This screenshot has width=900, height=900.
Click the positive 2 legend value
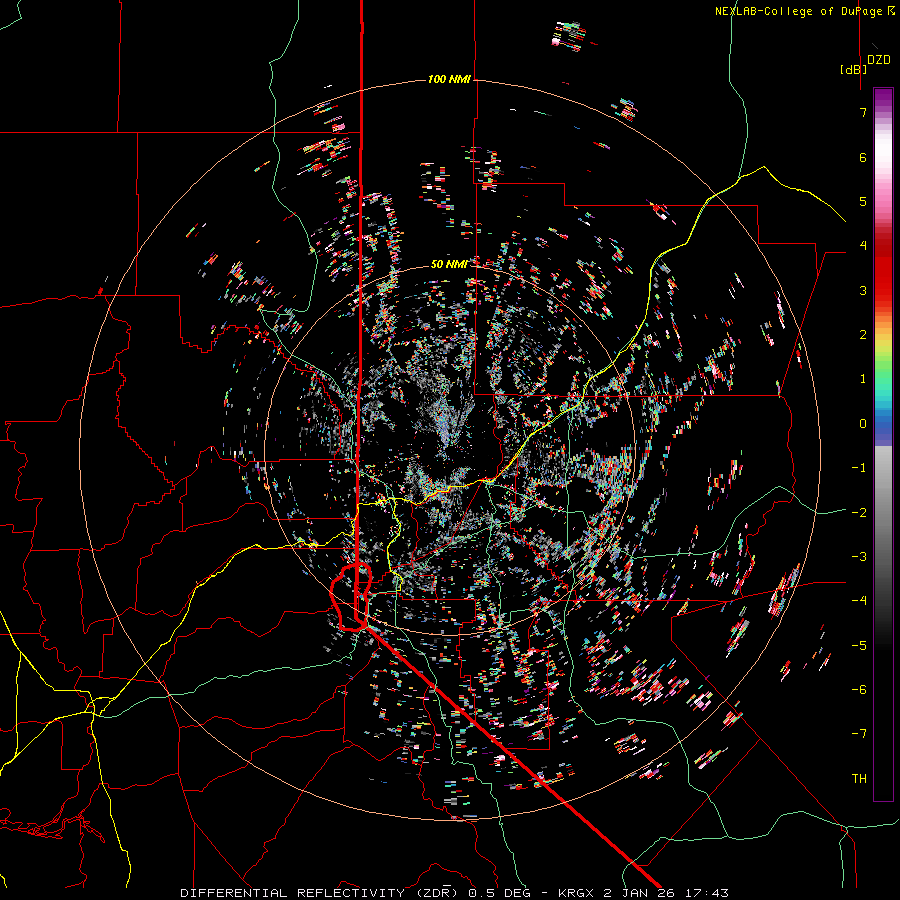[863, 335]
